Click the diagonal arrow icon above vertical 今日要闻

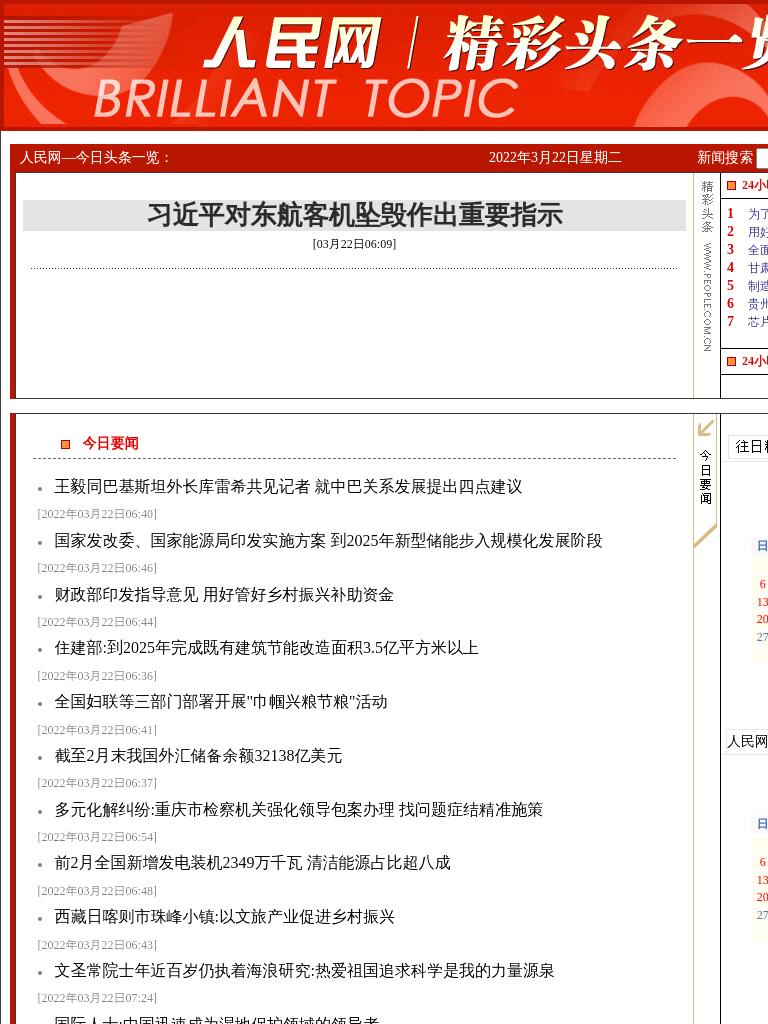[705, 428]
